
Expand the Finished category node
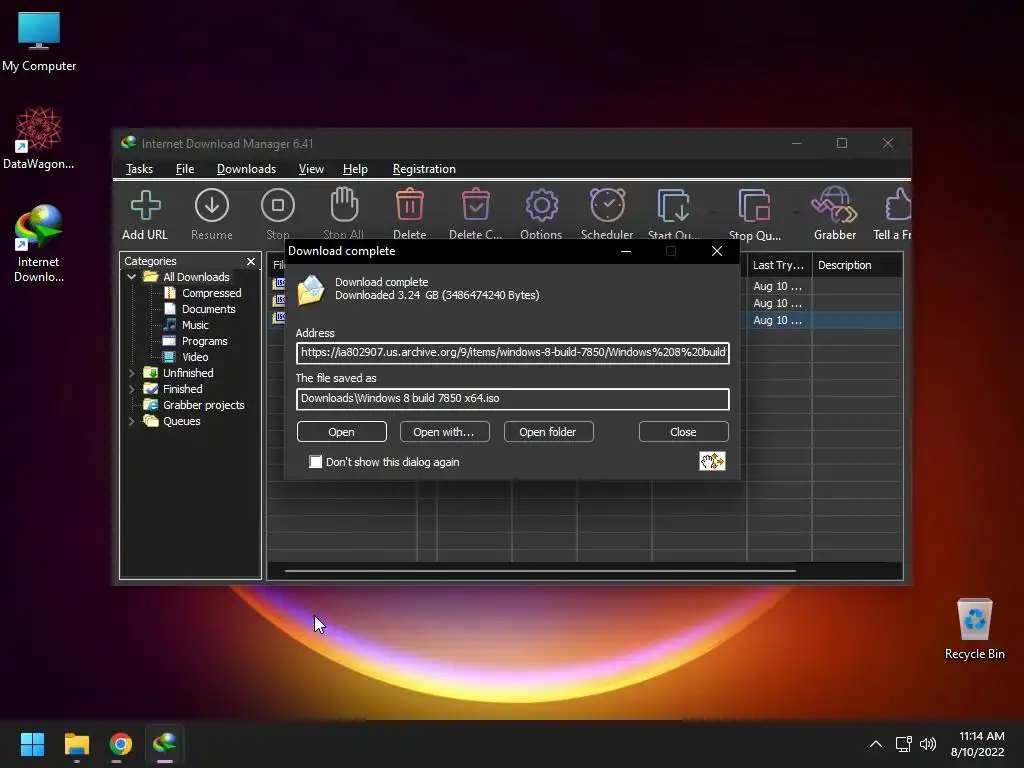click(x=131, y=389)
